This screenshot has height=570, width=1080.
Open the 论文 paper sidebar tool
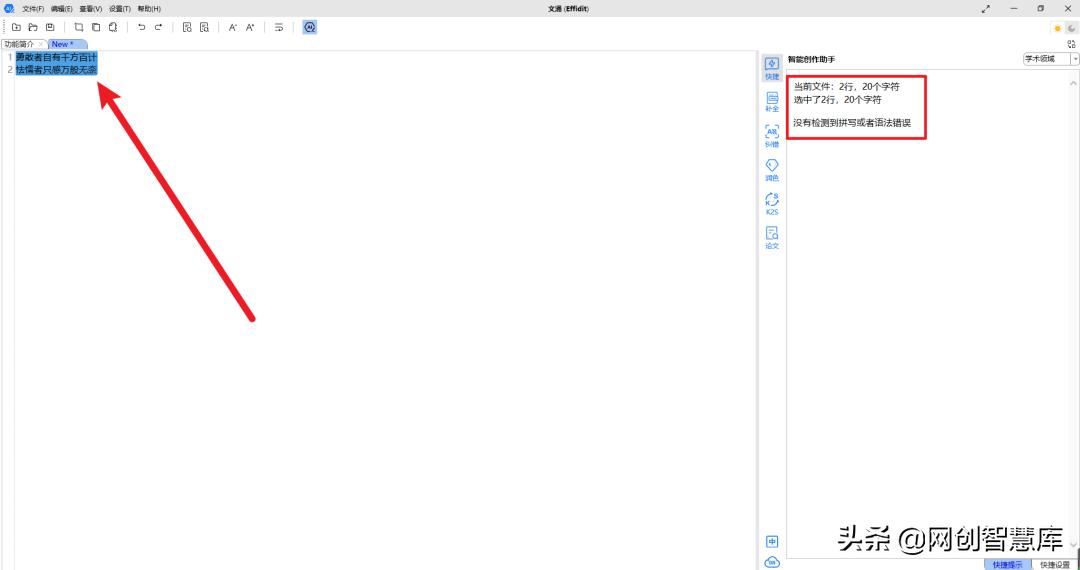point(772,238)
